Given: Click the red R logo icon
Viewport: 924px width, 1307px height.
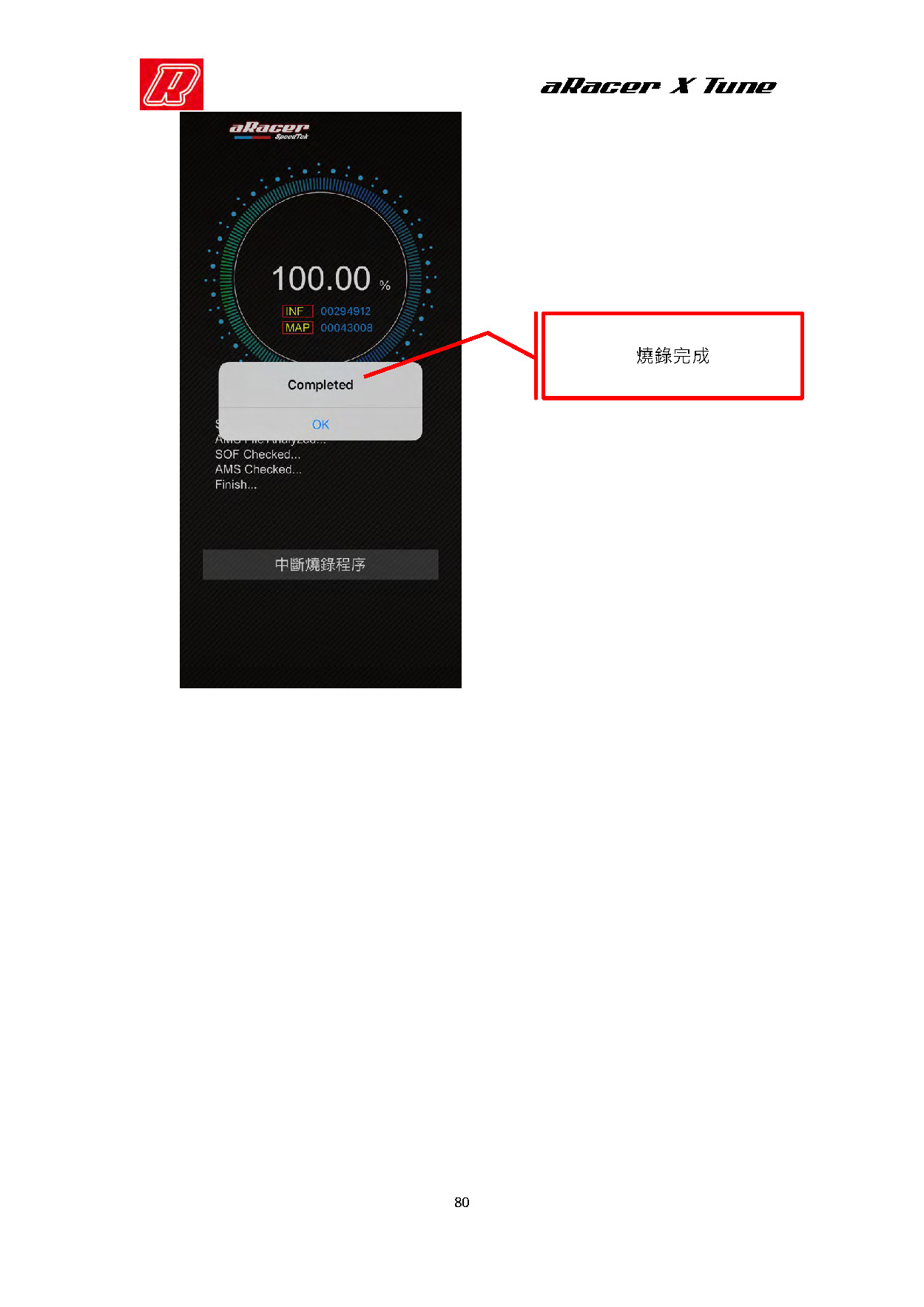Looking at the screenshot, I should coord(172,84).
